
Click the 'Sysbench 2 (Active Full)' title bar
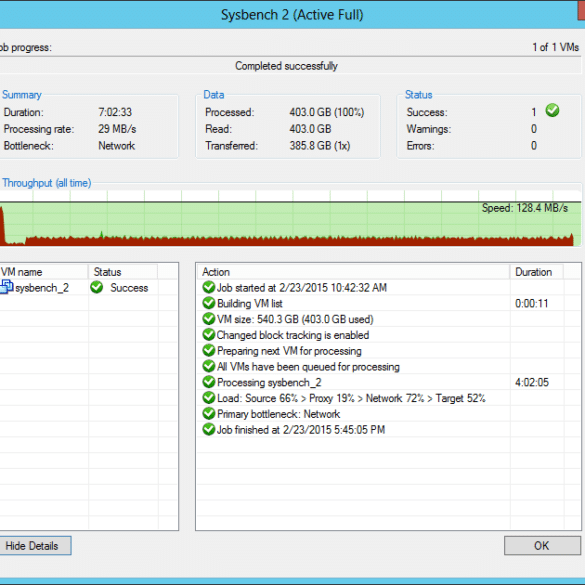point(292,15)
